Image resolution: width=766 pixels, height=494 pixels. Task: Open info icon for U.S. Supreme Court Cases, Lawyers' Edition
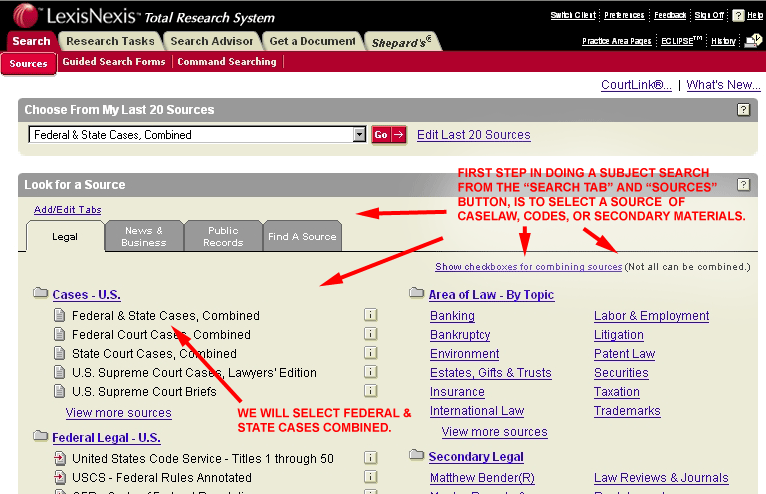pyautogui.click(x=370, y=372)
